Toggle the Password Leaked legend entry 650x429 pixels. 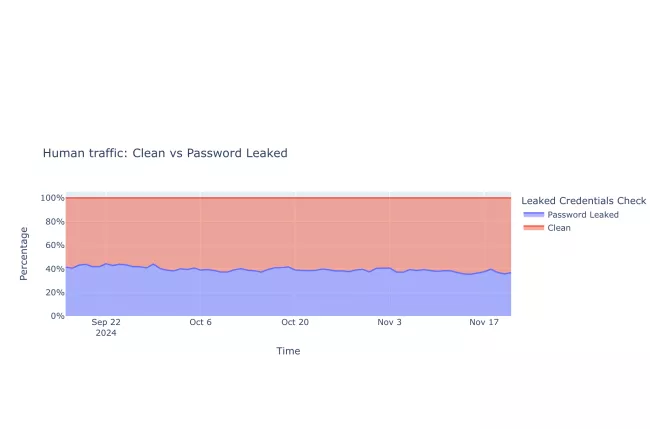coord(583,215)
